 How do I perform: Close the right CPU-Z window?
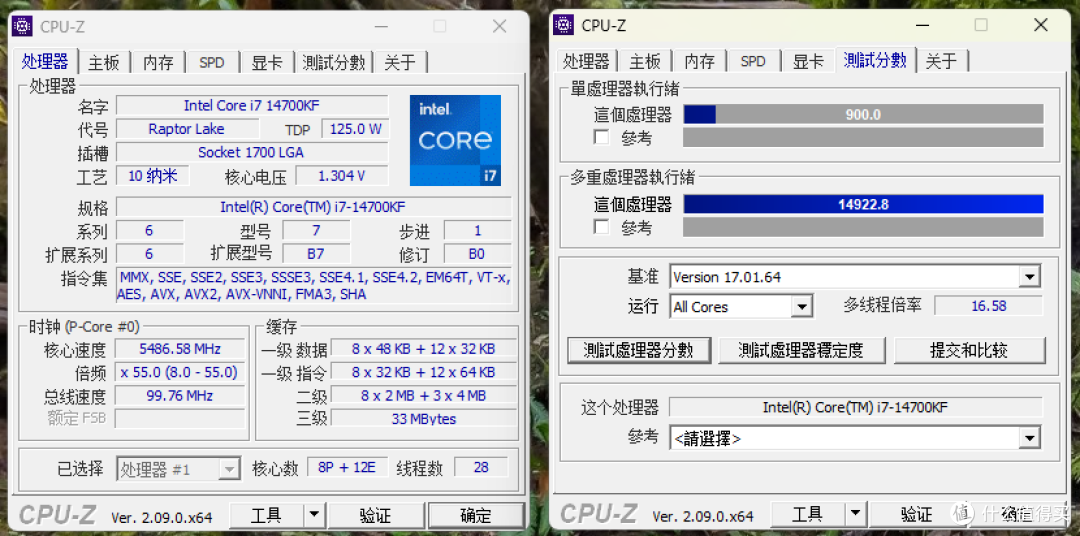coord(1041,25)
